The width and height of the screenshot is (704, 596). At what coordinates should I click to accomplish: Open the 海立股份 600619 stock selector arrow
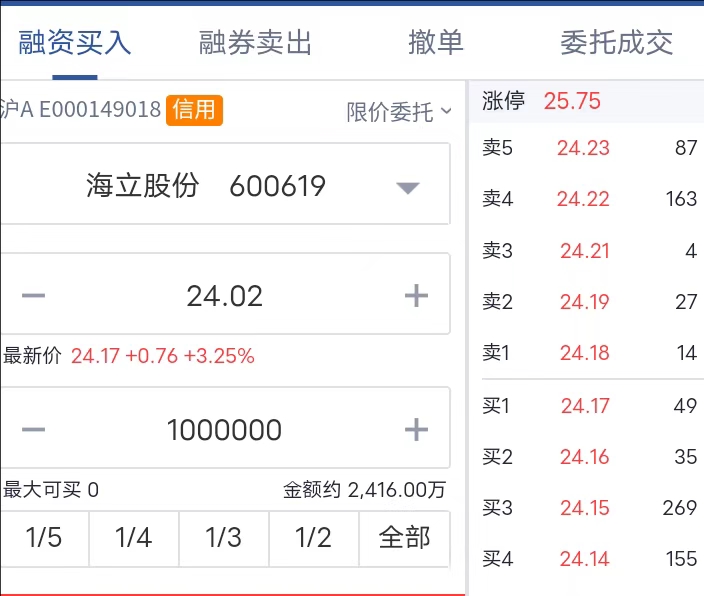point(408,186)
